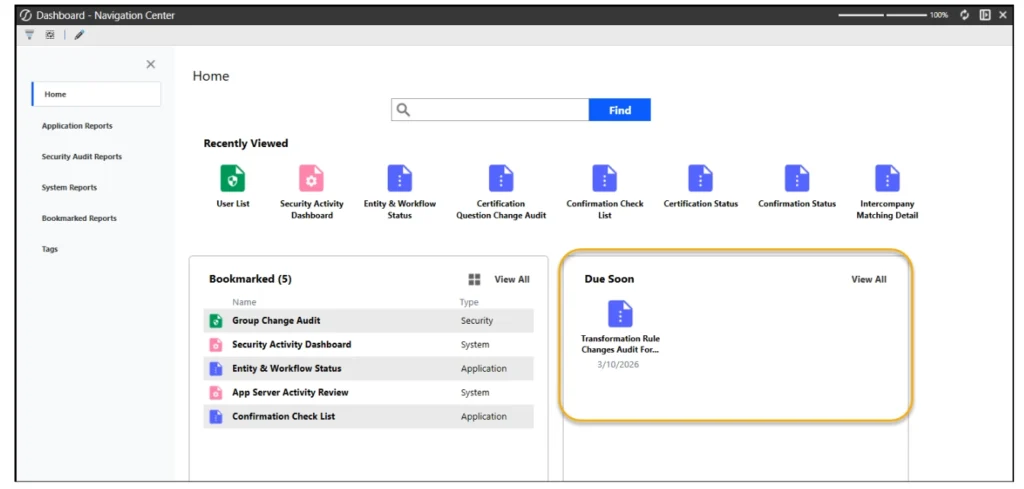Go to the Bookmarked Reports section
Image resolution: width=1024 pixels, height=489 pixels.
[x=79, y=218]
